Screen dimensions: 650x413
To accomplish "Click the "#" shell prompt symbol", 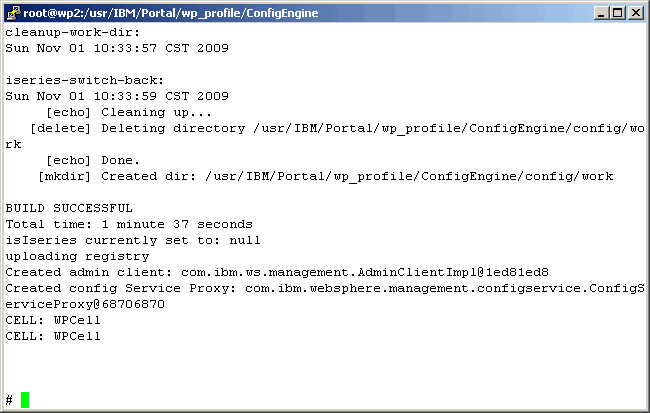I will (x=9, y=400).
